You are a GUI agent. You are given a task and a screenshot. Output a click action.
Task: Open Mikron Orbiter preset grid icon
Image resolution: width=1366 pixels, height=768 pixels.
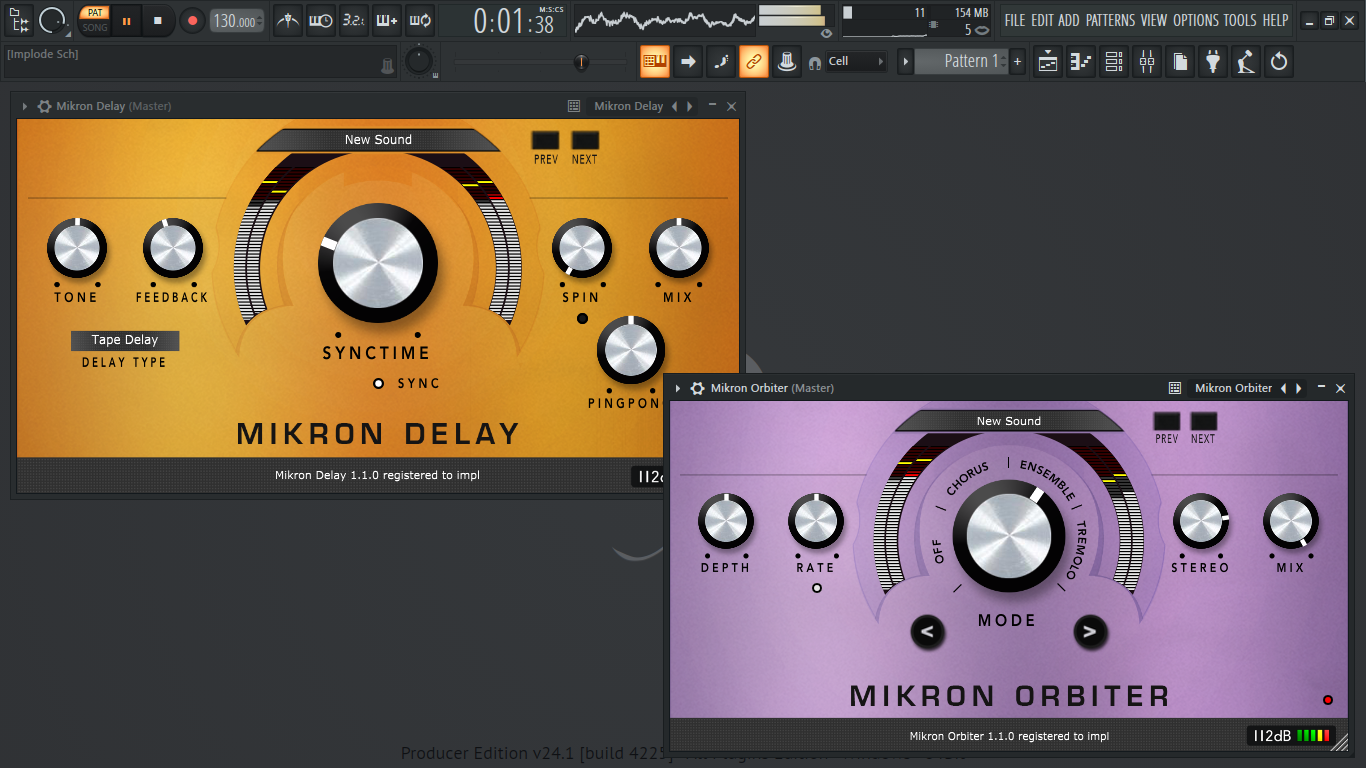[1175, 388]
